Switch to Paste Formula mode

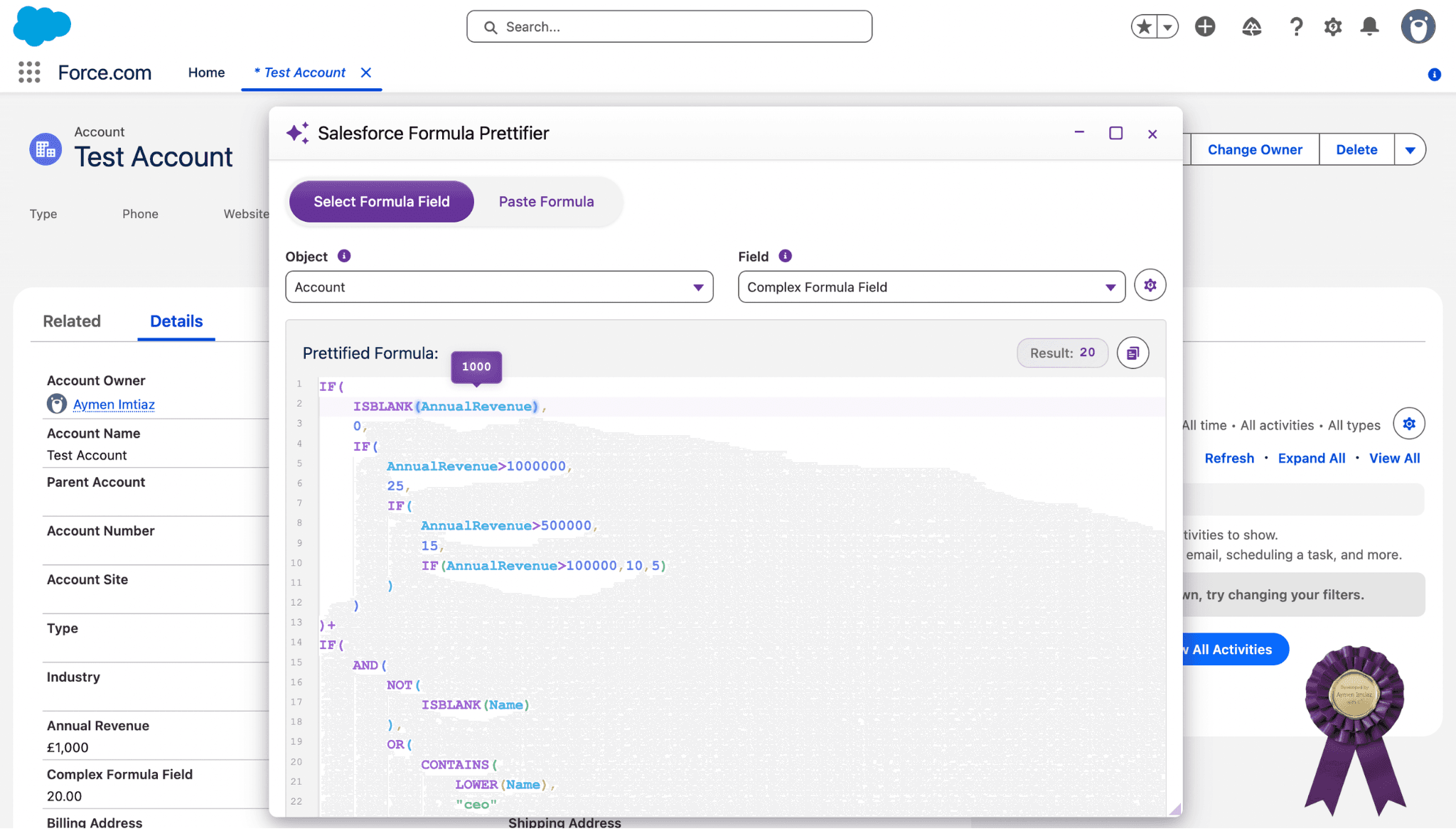546,202
